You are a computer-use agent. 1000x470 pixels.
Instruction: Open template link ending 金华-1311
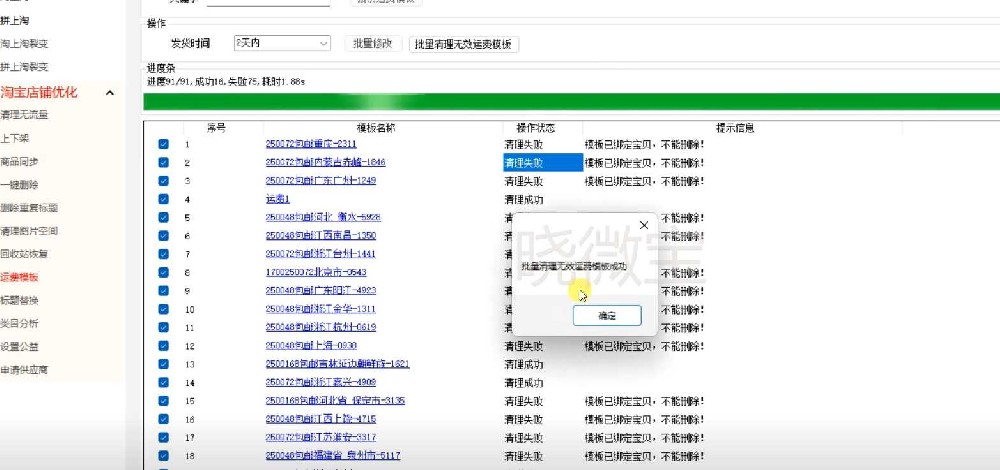tap(321, 309)
